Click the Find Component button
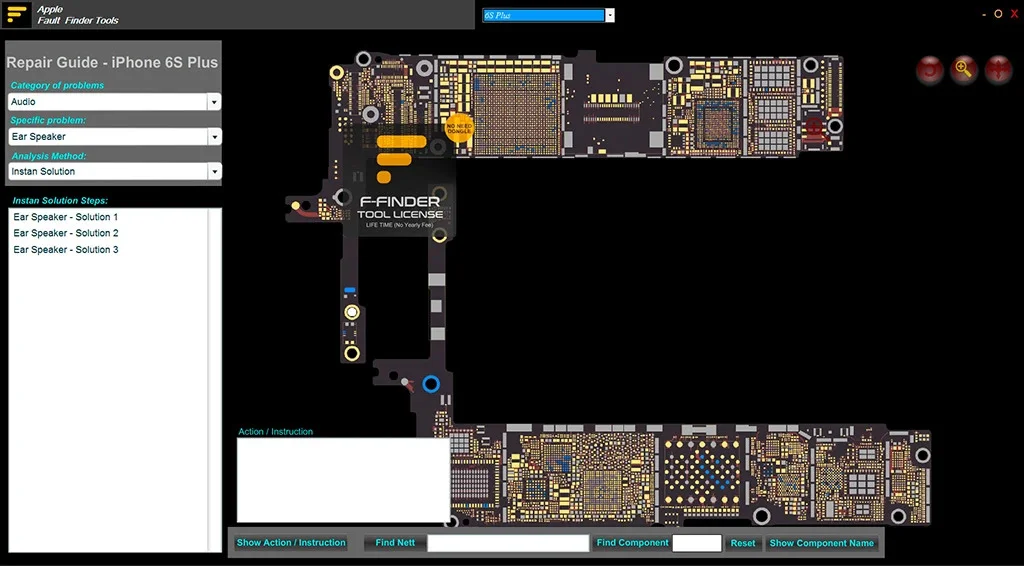Screen dimensions: 1024x566 632,542
